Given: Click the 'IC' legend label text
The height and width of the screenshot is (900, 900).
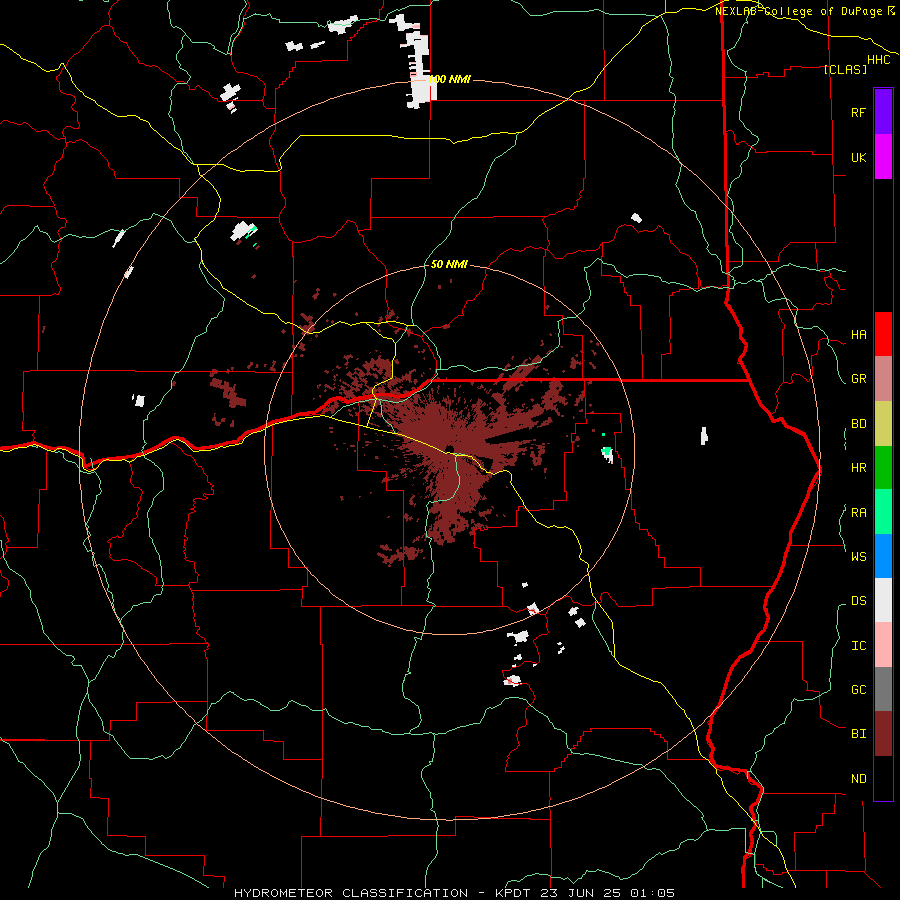Looking at the screenshot, I should point(858,646).
